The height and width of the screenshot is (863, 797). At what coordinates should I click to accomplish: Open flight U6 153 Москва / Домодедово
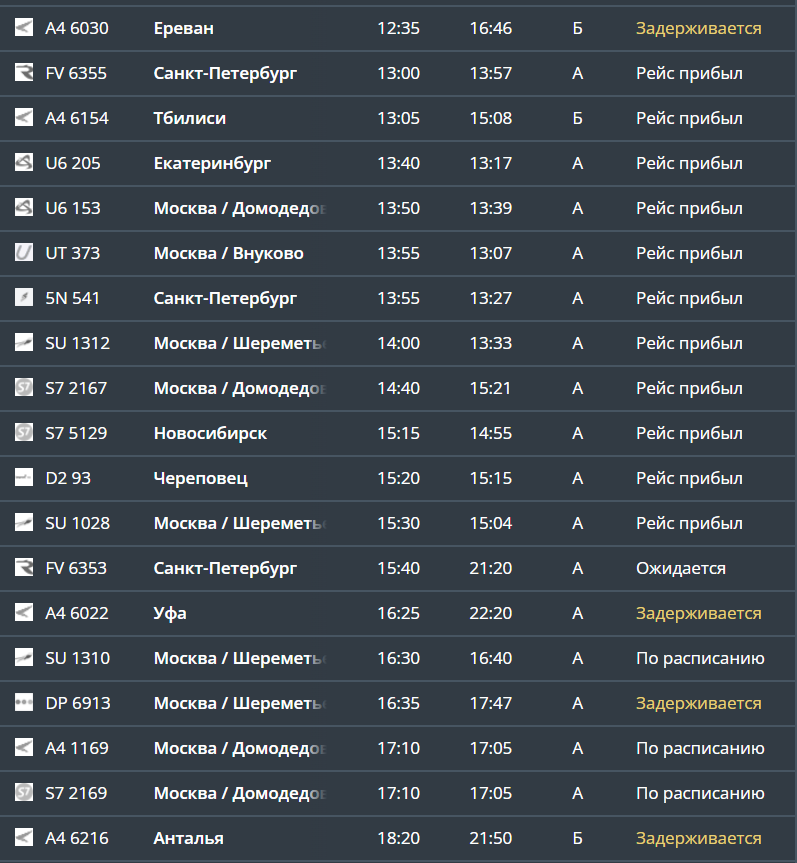point(398,208)
